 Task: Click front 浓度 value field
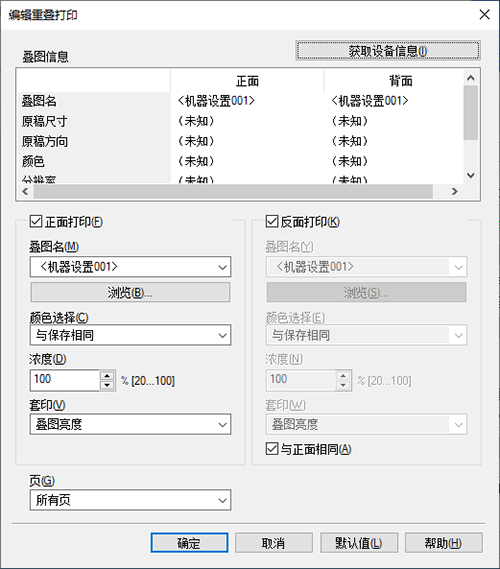click(x=65, y=380)
